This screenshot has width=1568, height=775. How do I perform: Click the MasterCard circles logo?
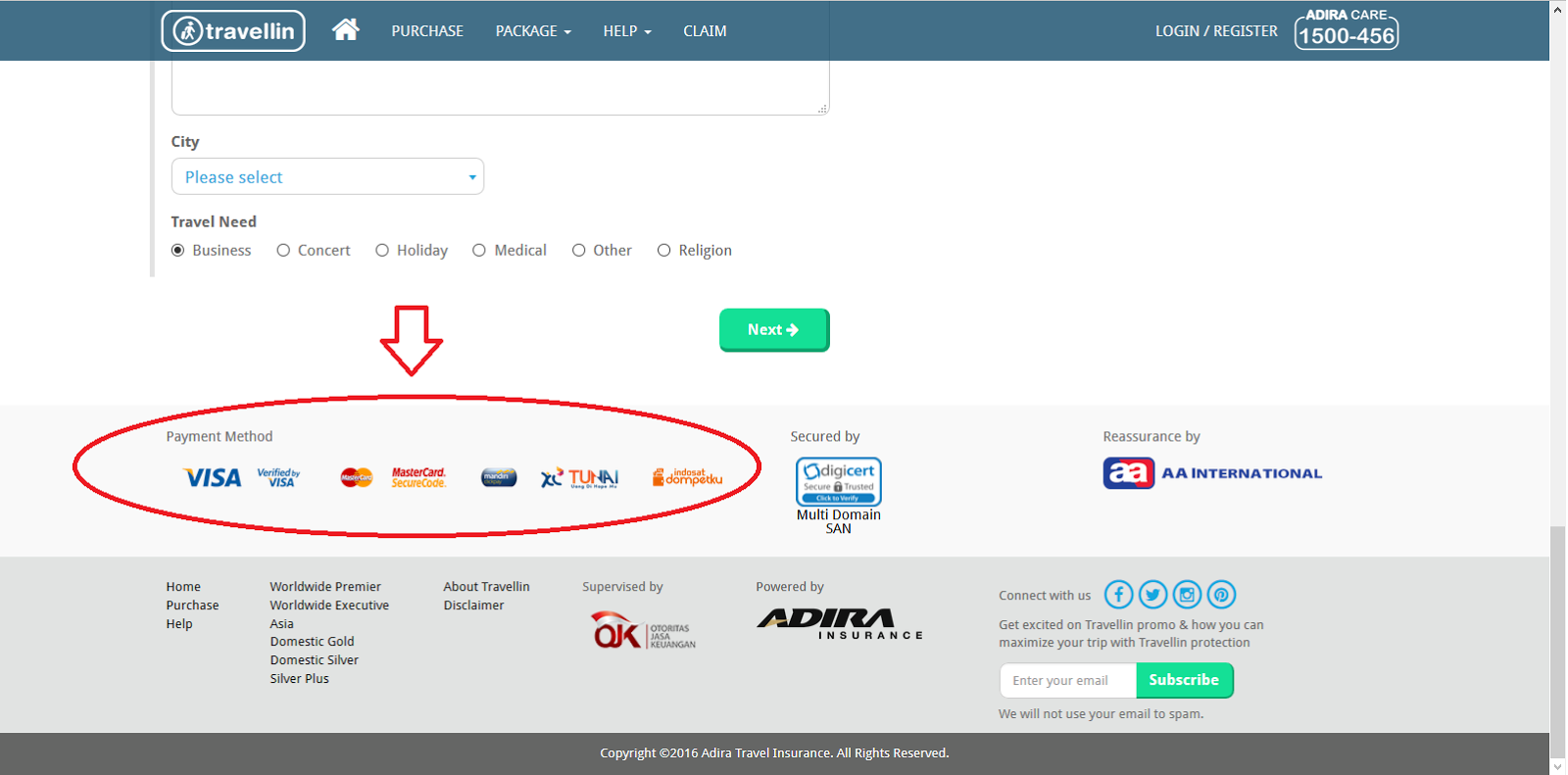pos(357,477)
